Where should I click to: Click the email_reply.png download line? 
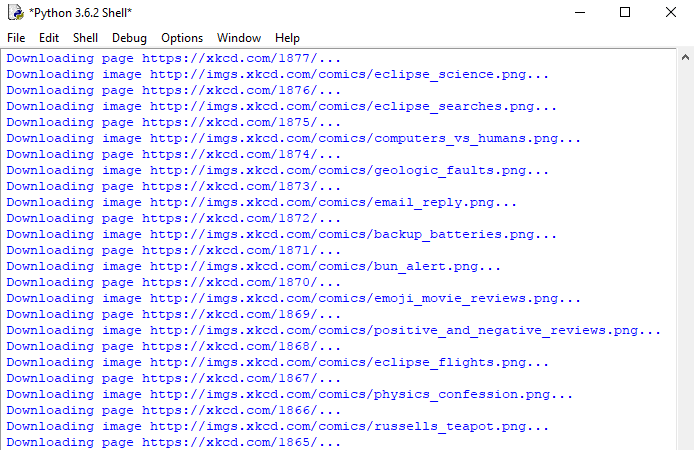tap(262, 202)
